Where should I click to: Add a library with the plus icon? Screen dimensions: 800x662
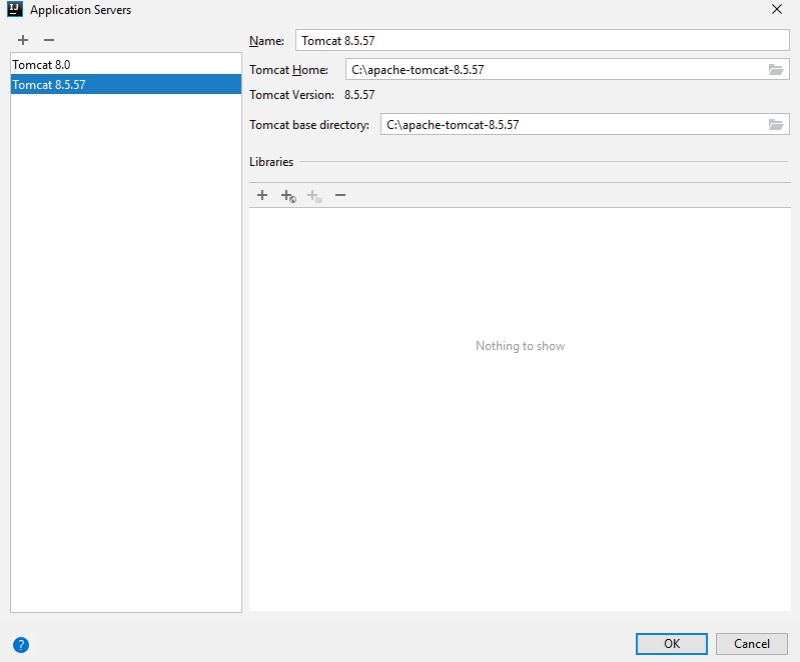click(x=262, y=195)
